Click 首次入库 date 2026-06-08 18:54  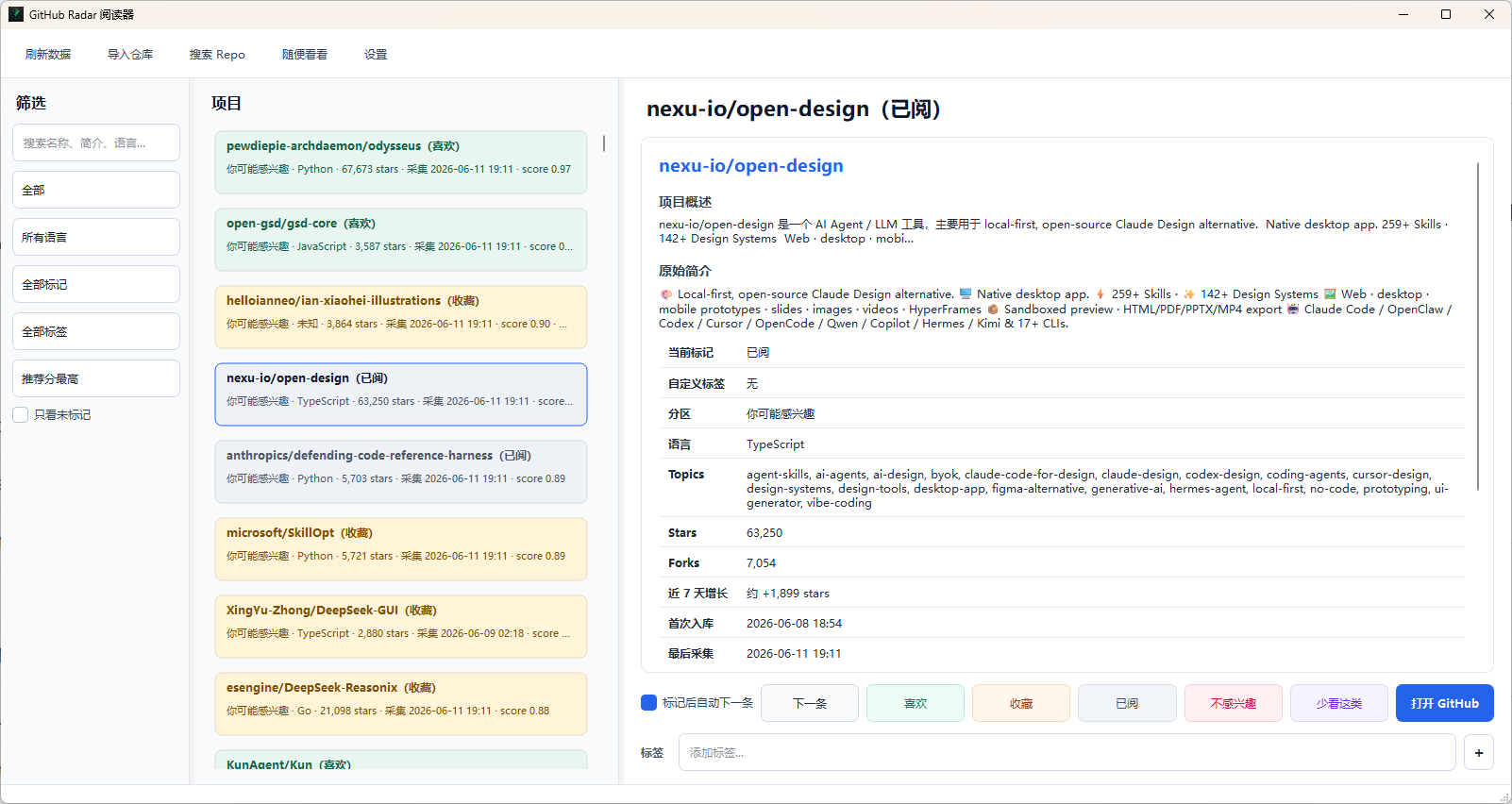click(794, 624)
